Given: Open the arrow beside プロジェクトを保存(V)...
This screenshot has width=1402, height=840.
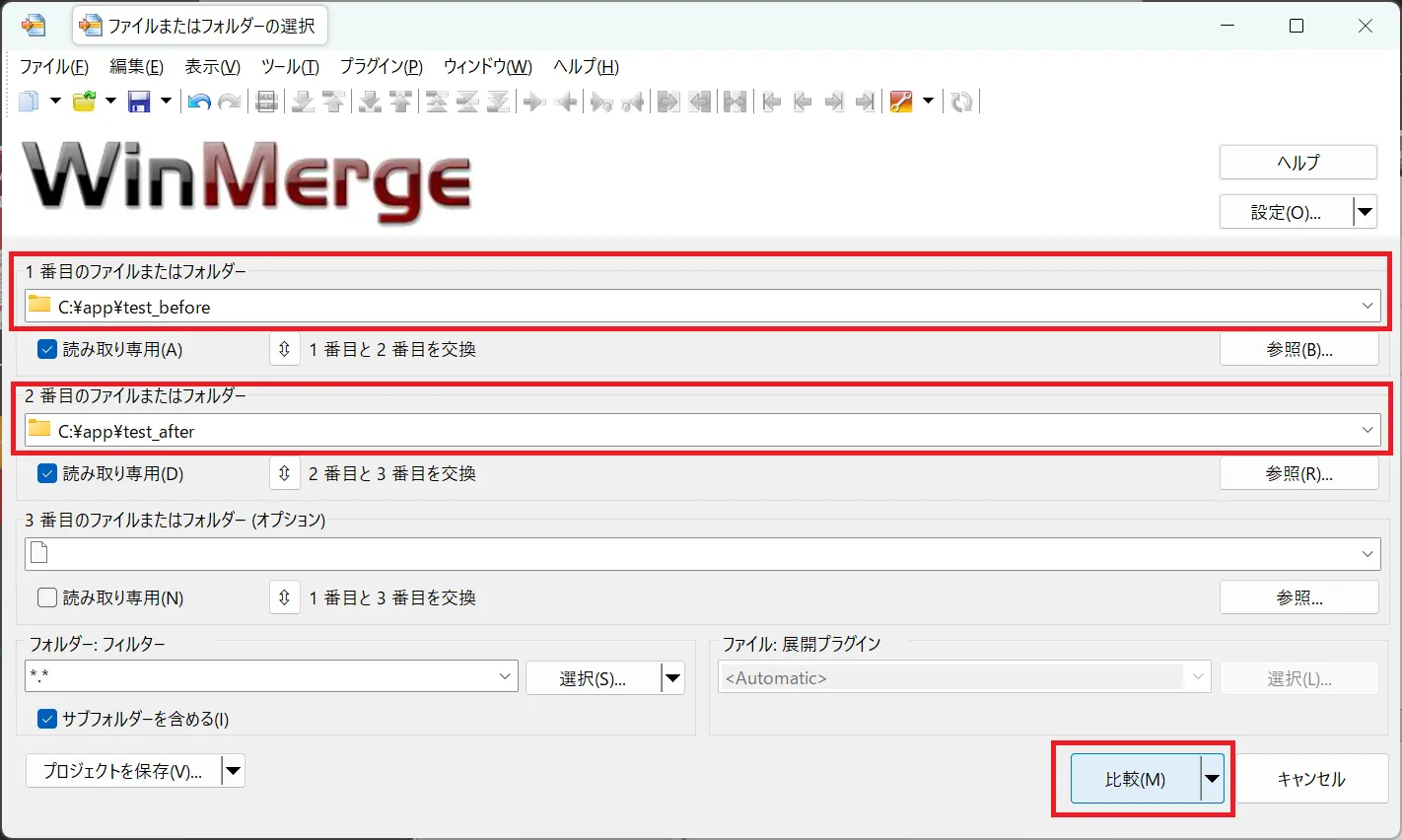Looking at the screenshot, I should pos(233,771).
